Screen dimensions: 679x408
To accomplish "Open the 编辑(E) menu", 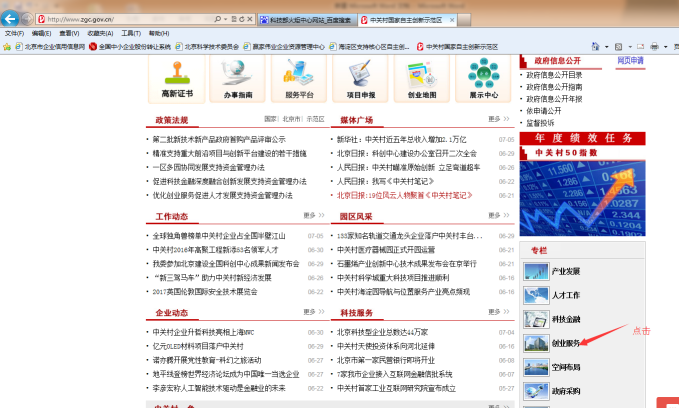I will click(x=41, y=33).
